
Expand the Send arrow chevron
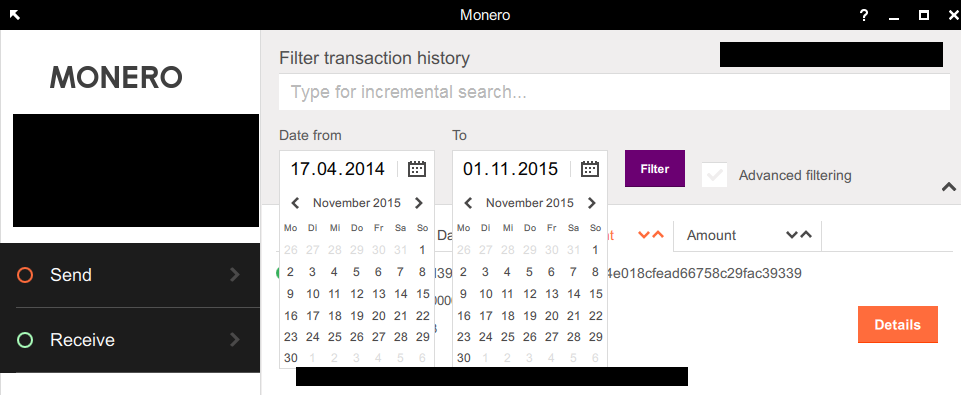(x=235, y=275)
